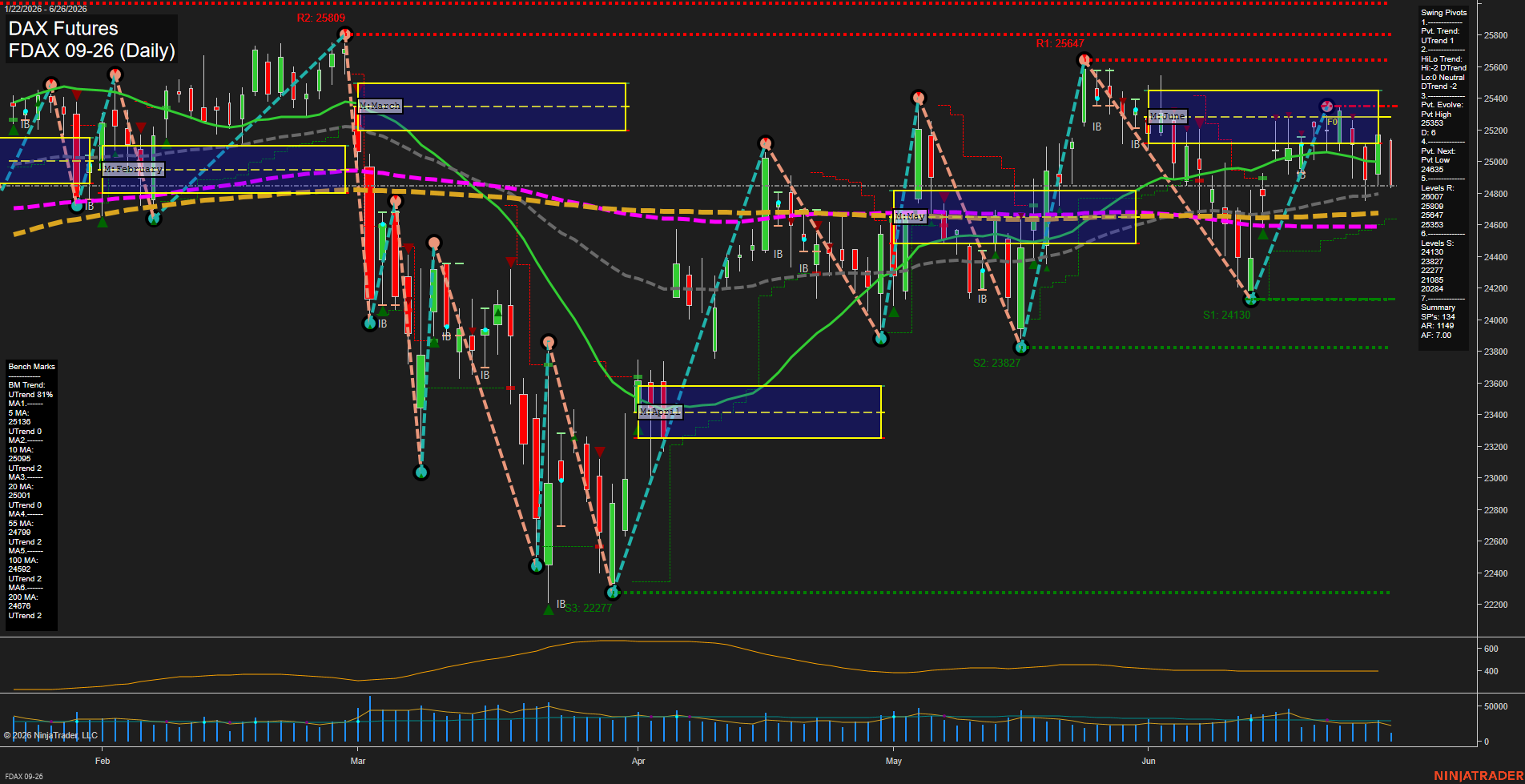The image size is (1525, 784).
Task: Select the M:March monthly range label
Action: [x=380, y=106]
